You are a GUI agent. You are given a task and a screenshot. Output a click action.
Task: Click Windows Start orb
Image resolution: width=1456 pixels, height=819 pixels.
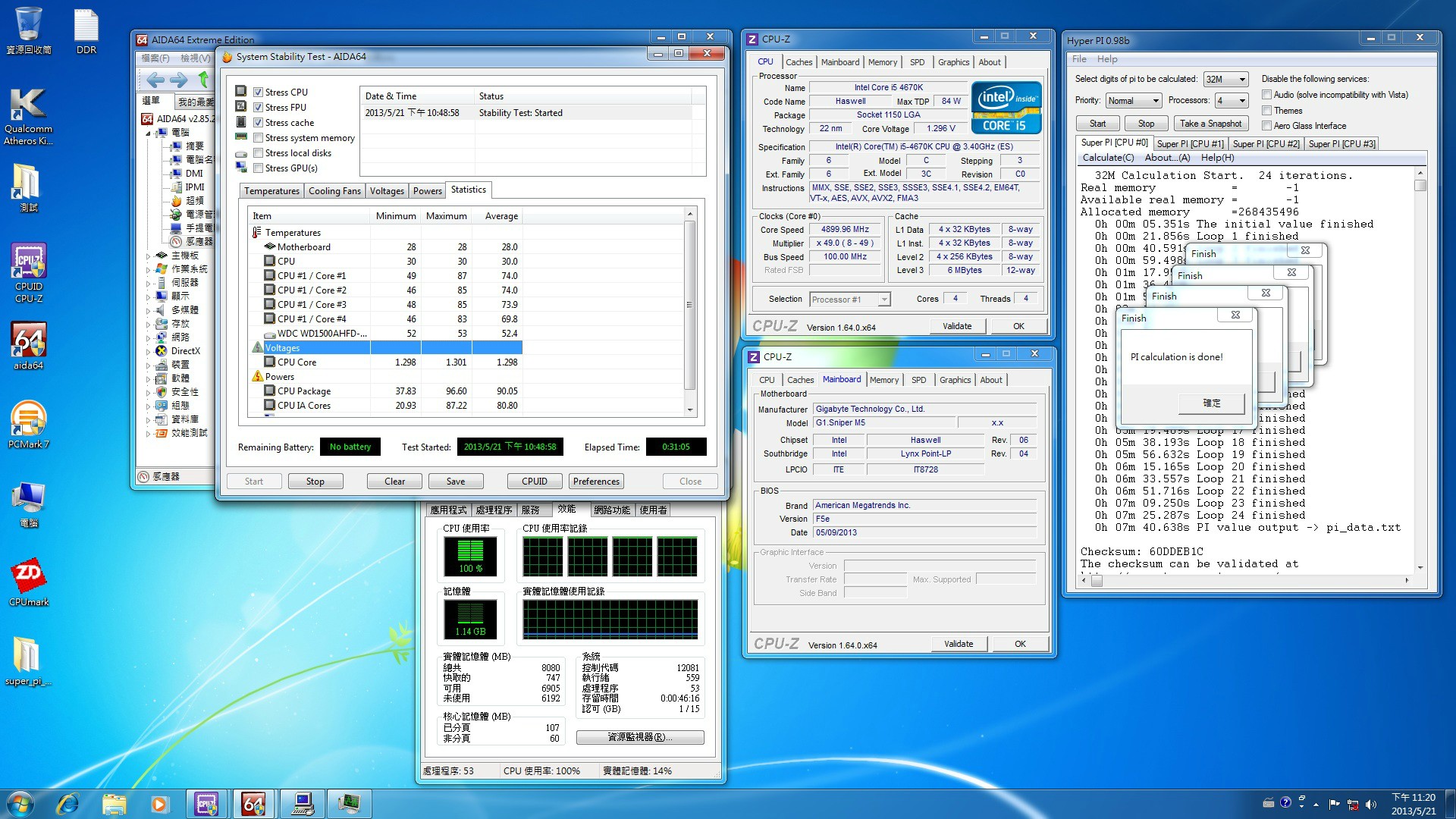click(20, 804)
